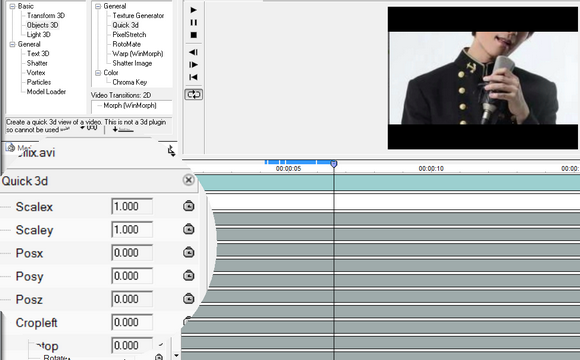Step back one frame

click(193, 52)
